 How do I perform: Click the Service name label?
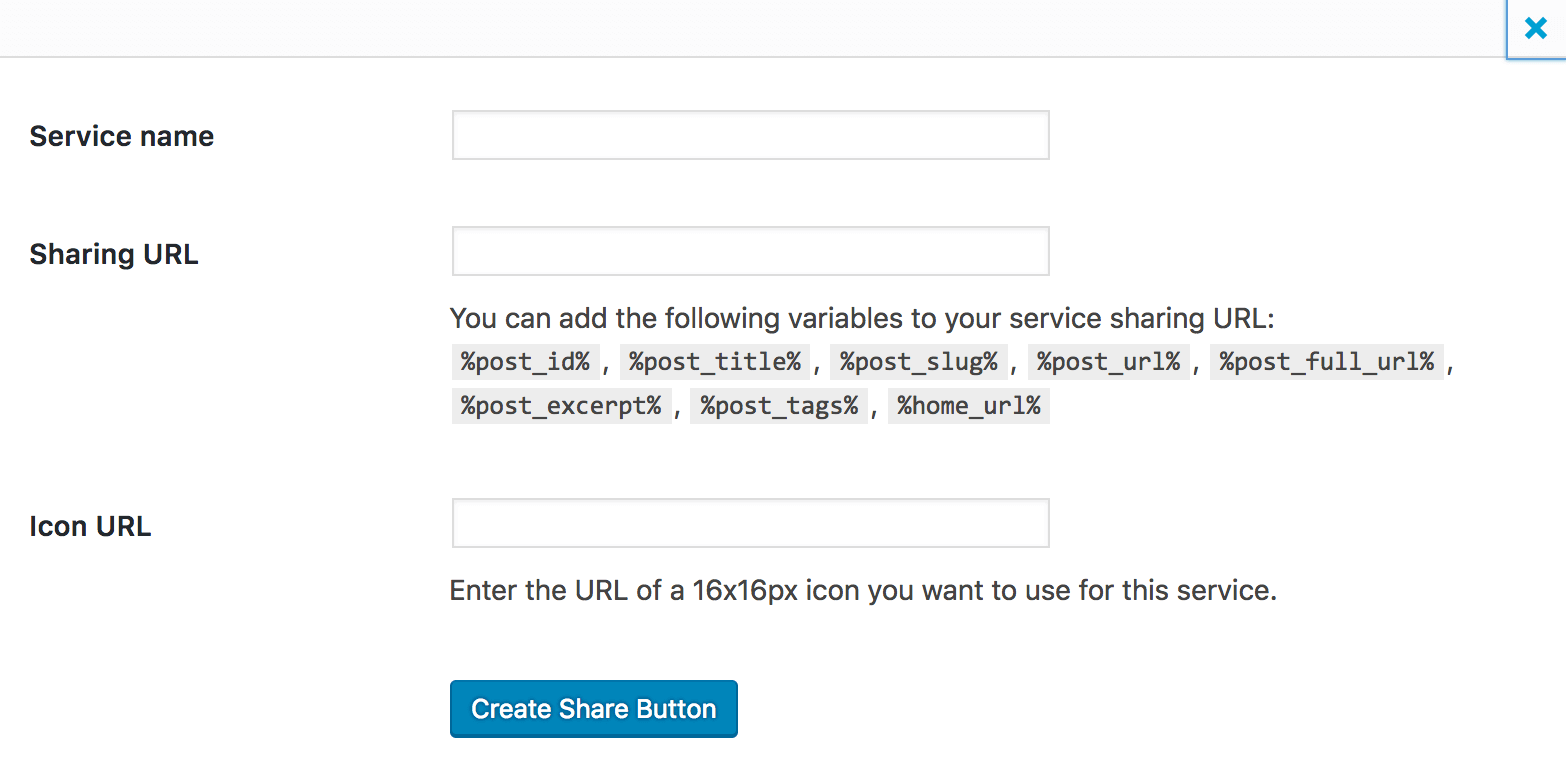(x=121, y=135)
